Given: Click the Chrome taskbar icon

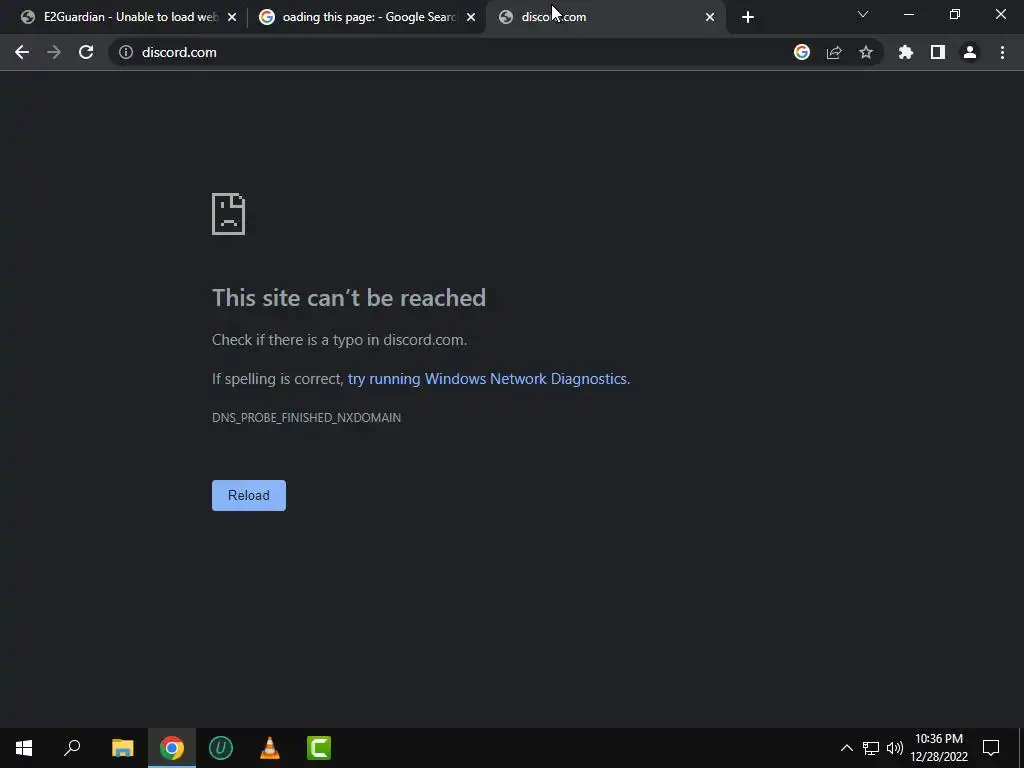Looking at the screenshot, I should pos(172,748).
